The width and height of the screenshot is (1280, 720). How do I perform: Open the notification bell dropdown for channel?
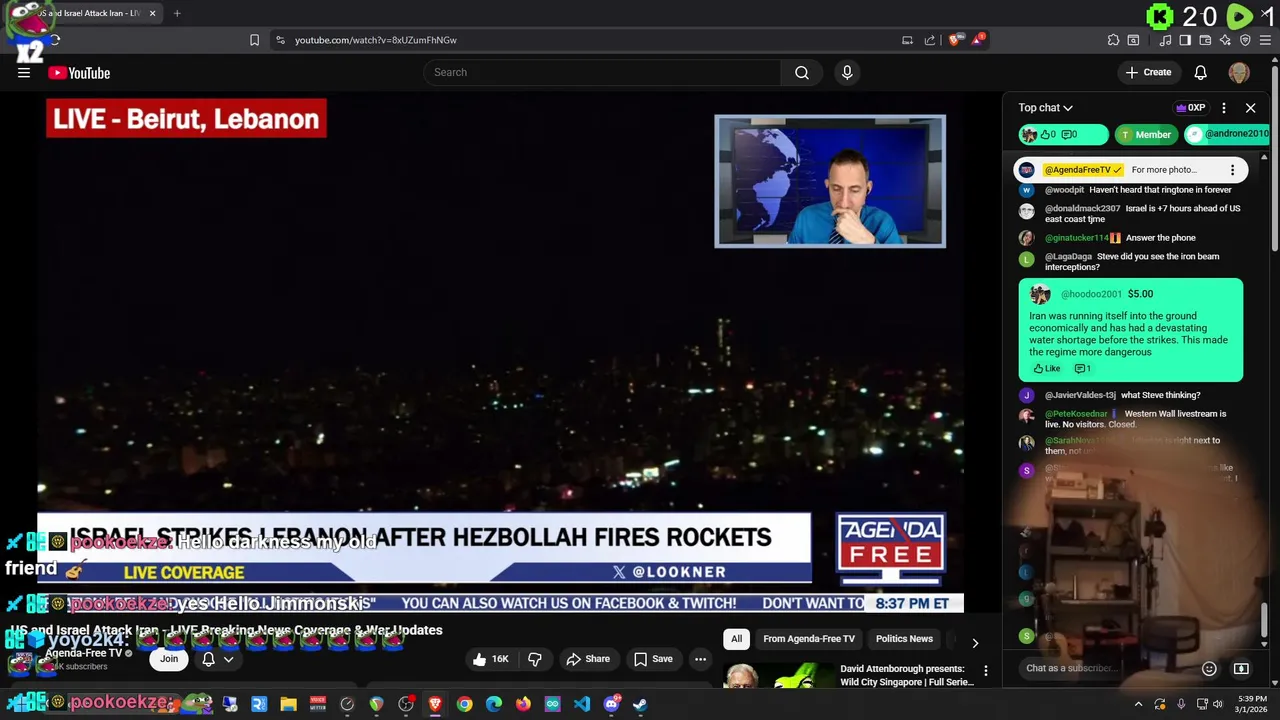pyautogui.click(x=218, y=659)
